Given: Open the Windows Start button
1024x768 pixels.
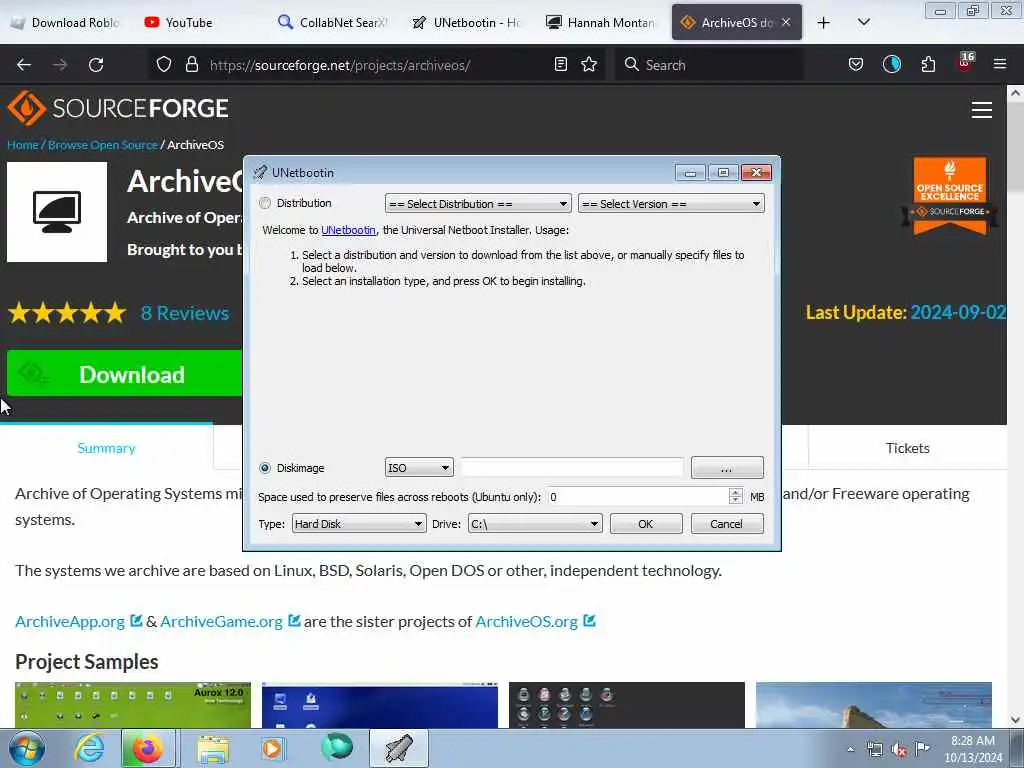Looking at the screenshot, I should pos(26,748).
